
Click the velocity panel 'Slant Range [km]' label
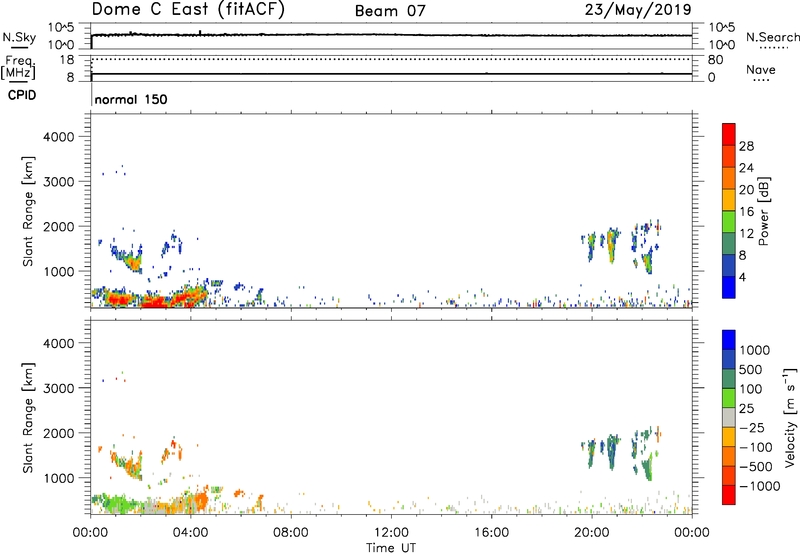pos(28,418)
